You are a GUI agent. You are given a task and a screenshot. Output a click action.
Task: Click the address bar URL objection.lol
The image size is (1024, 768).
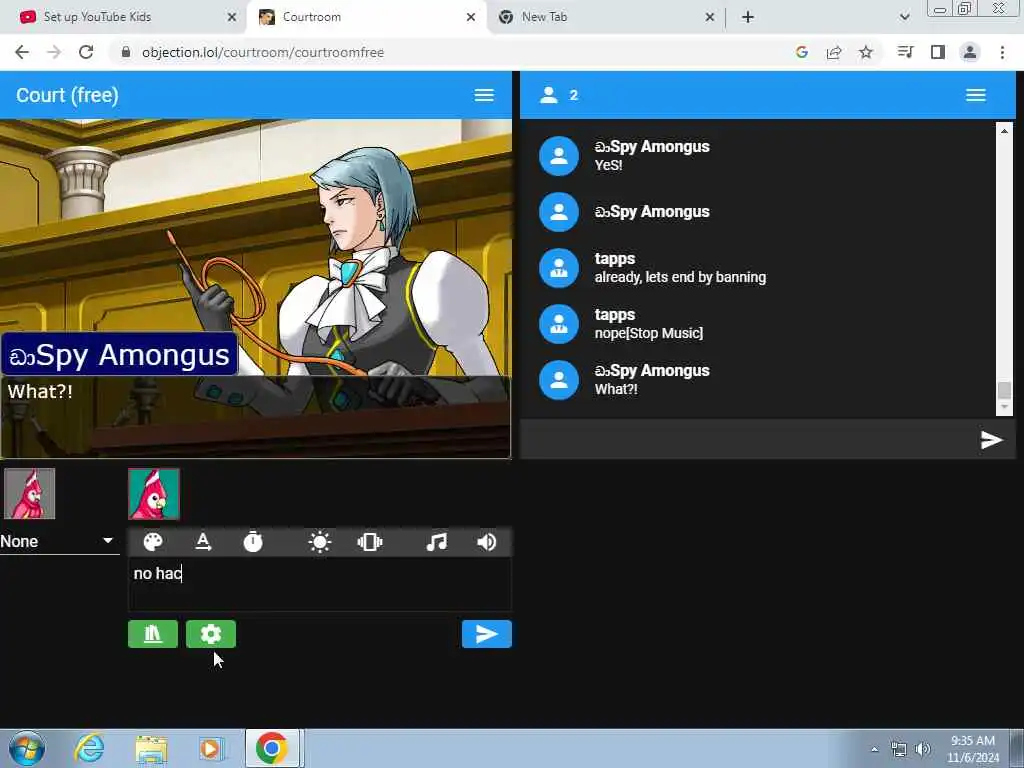point(263,52)
